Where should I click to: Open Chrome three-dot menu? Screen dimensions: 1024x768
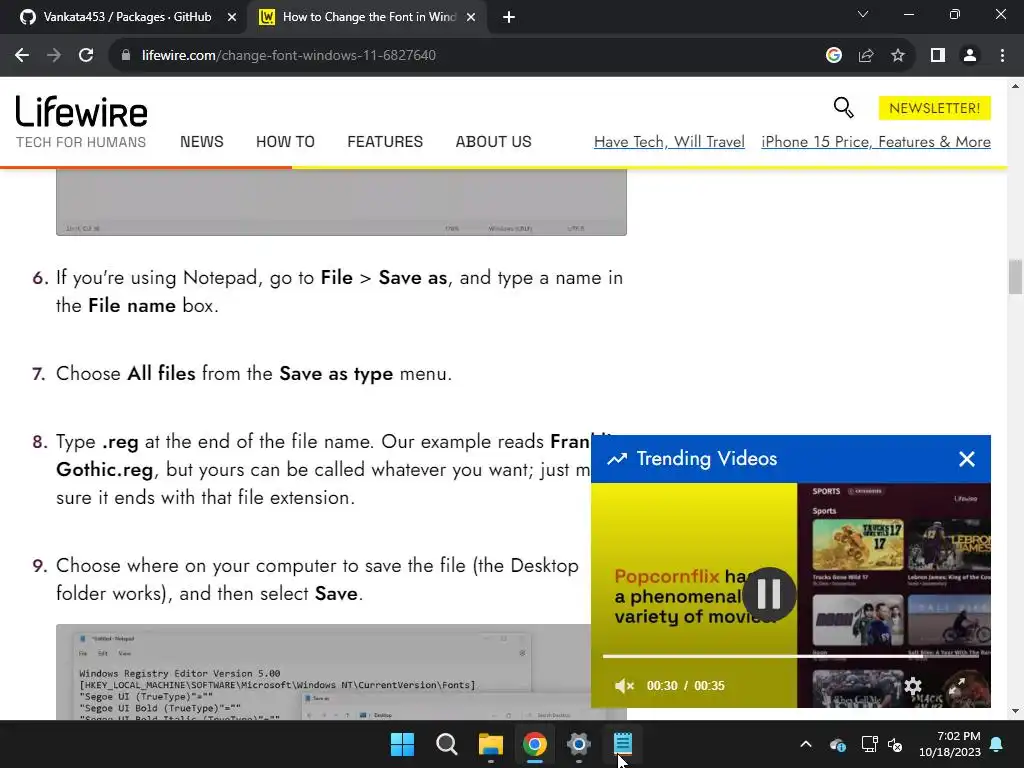1002,56
